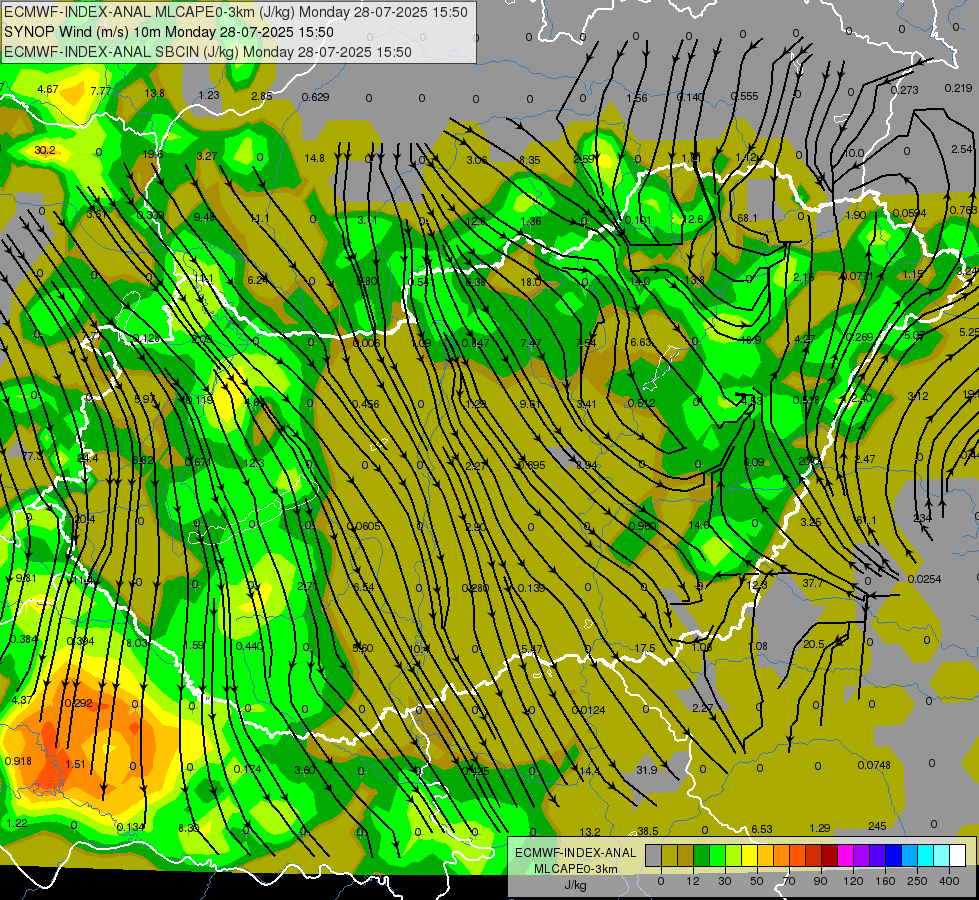Click the map value 0.292
This screenshot has height=900, width=979.
pos(79,703)
